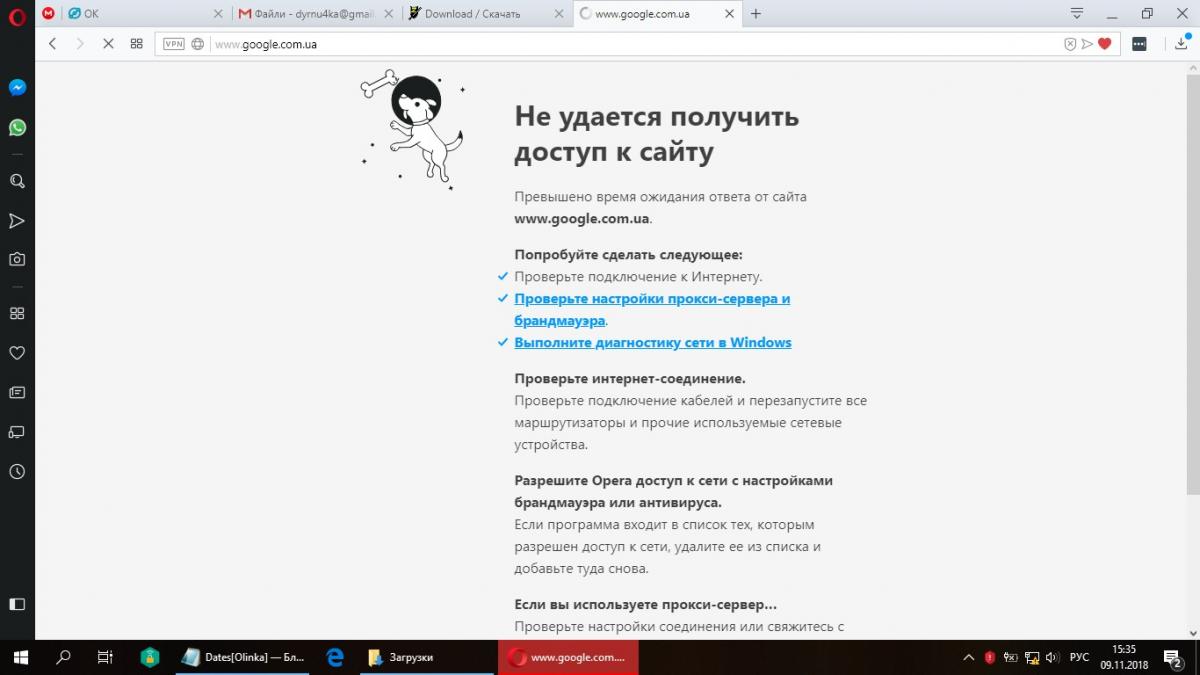Open the tab menu dropdown
The height and width of the screenshot is (675, 1200).
coord(1077,14)
